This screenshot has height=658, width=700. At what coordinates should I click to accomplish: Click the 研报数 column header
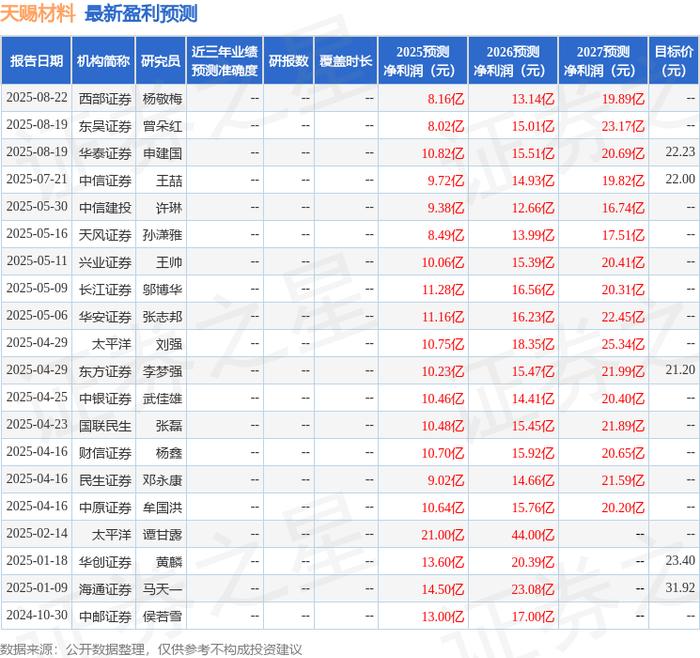[x=288, y=61]
